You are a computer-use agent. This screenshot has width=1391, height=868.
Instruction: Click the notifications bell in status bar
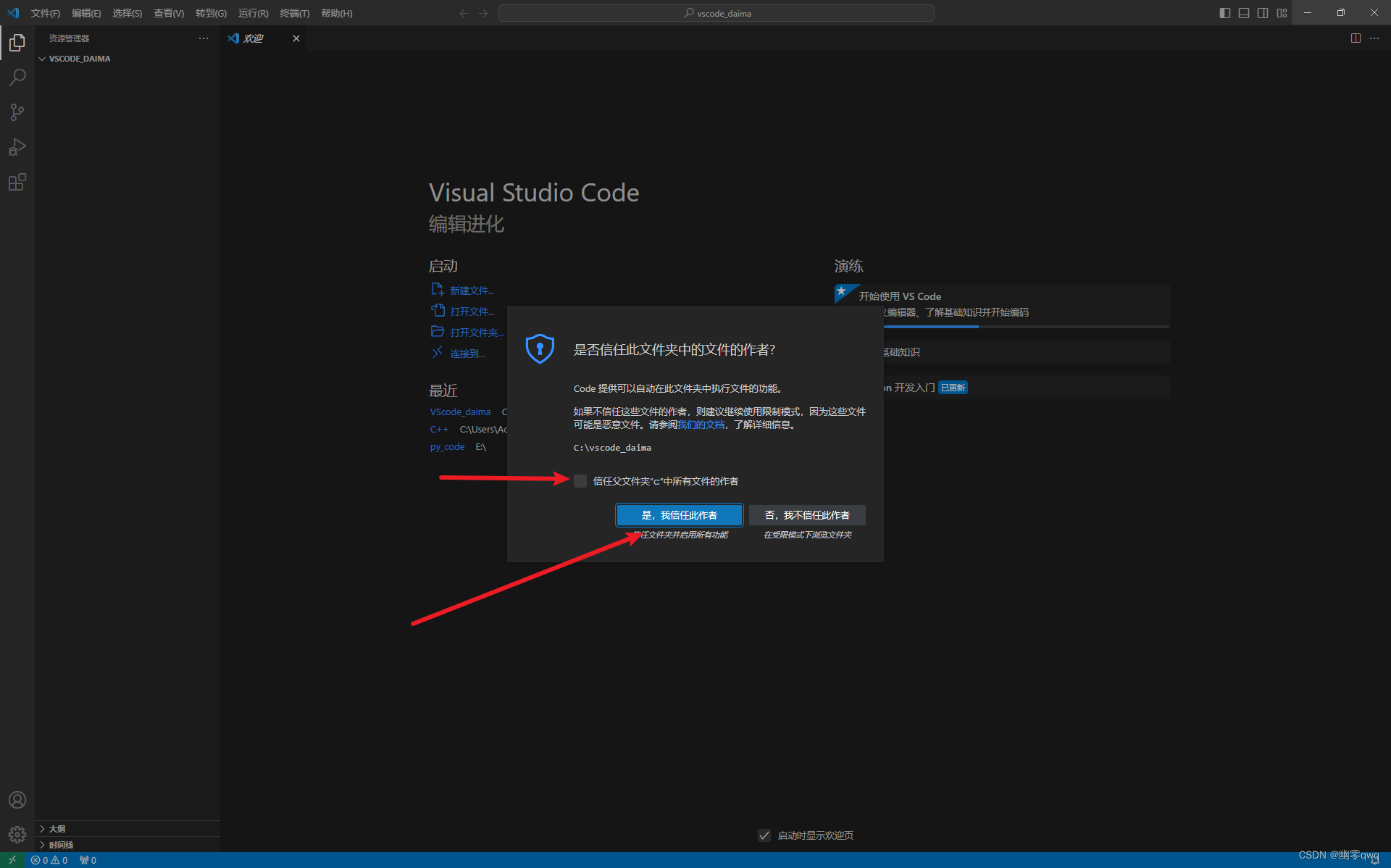point(1374,860)
